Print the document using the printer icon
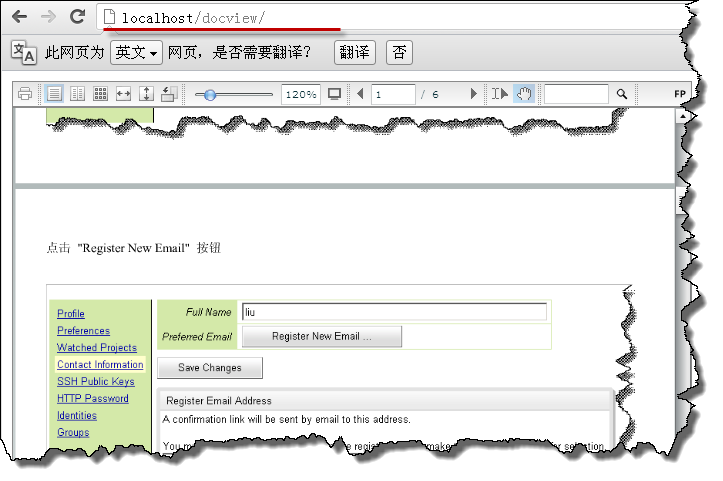 (x=25, y=94)
